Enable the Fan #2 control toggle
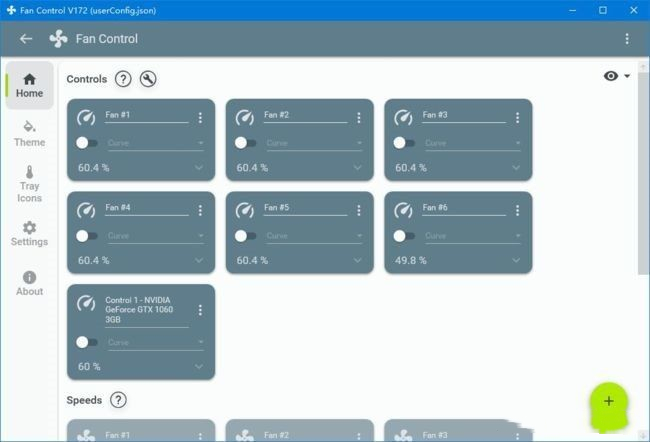650x442 pixels. click(245, 143)
